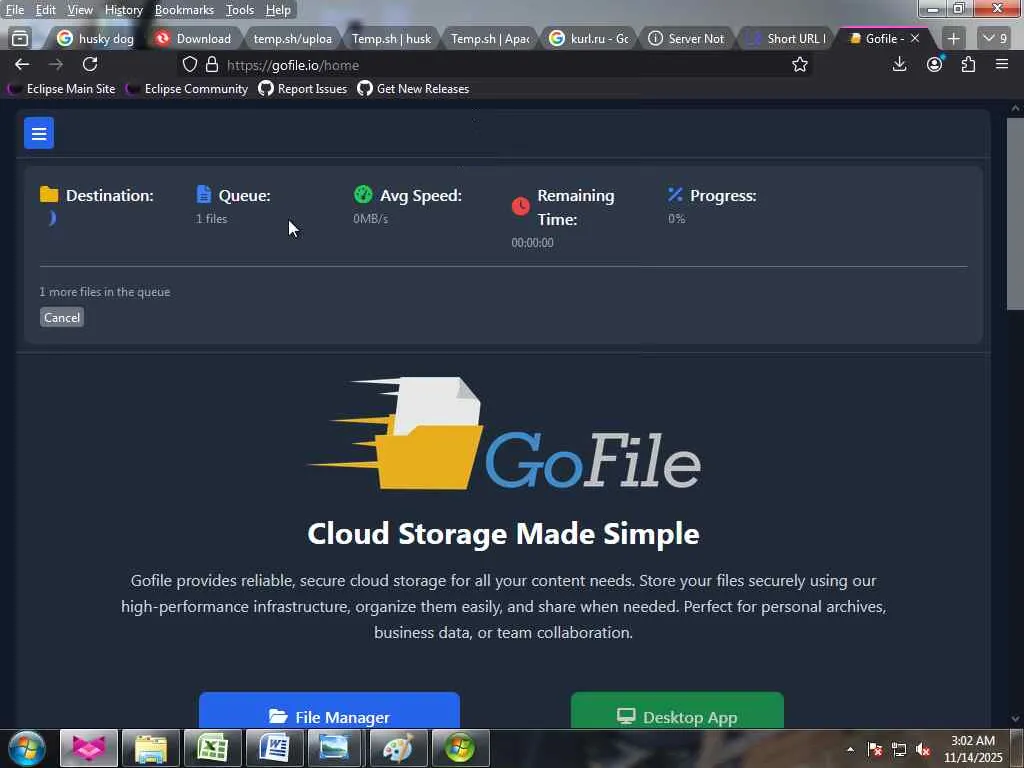Click the '1 more files in the queue' text
1024x768 pixels.
pyautogui.click(x=104, y=292)
